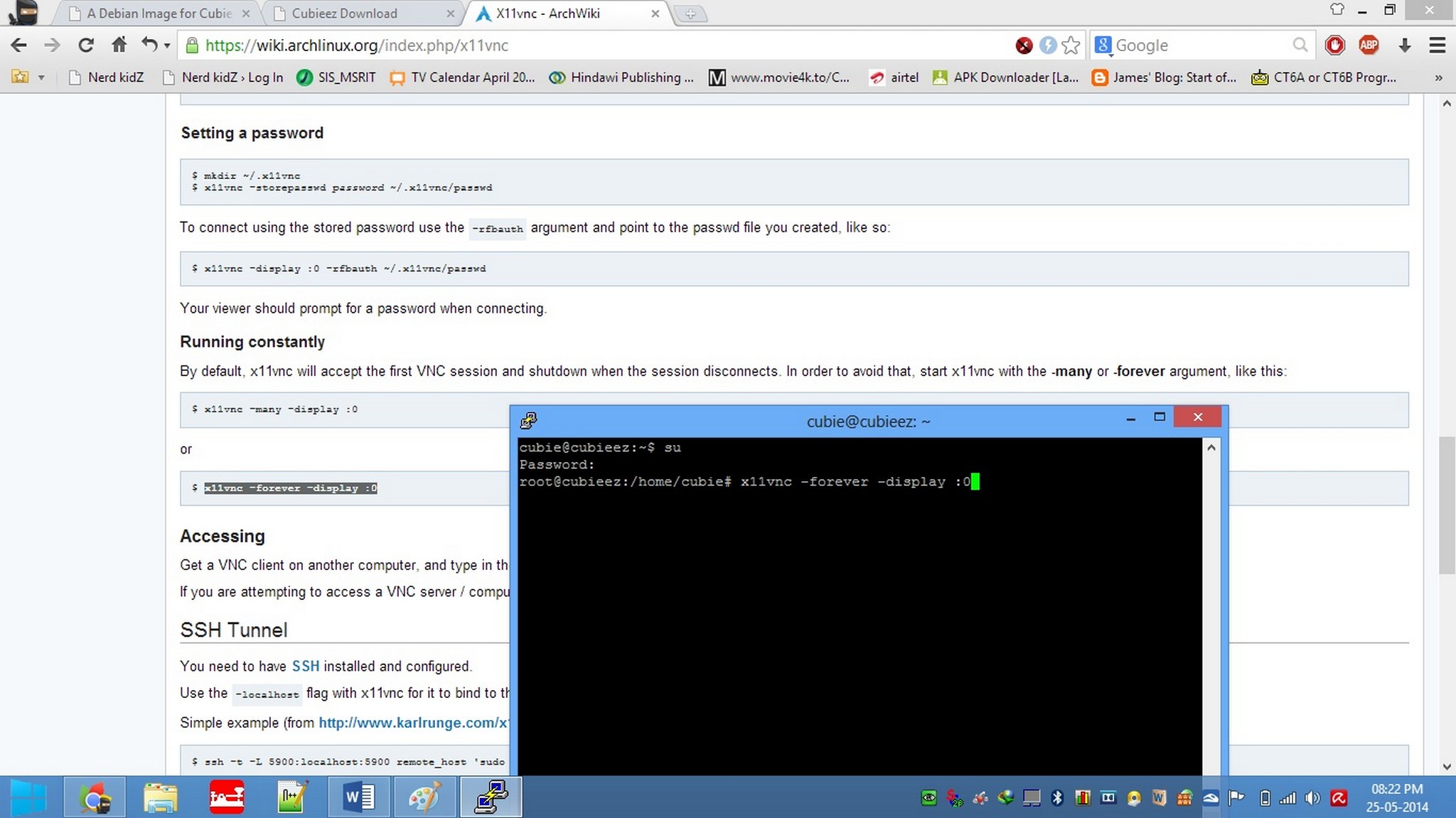Open the bookmarks folder dropdown
Image resolution: width=1456 pixels, height=818 pixels.
(28, 77)
